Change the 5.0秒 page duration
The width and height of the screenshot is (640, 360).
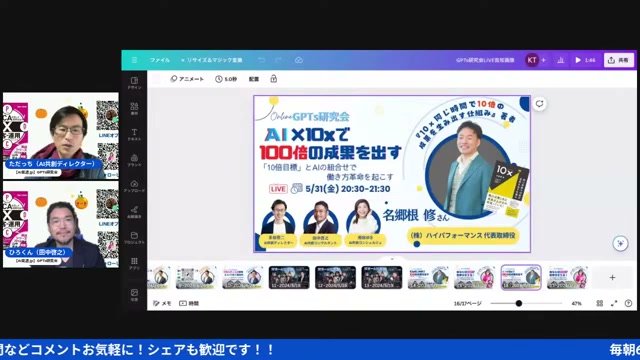pos(226,79)
